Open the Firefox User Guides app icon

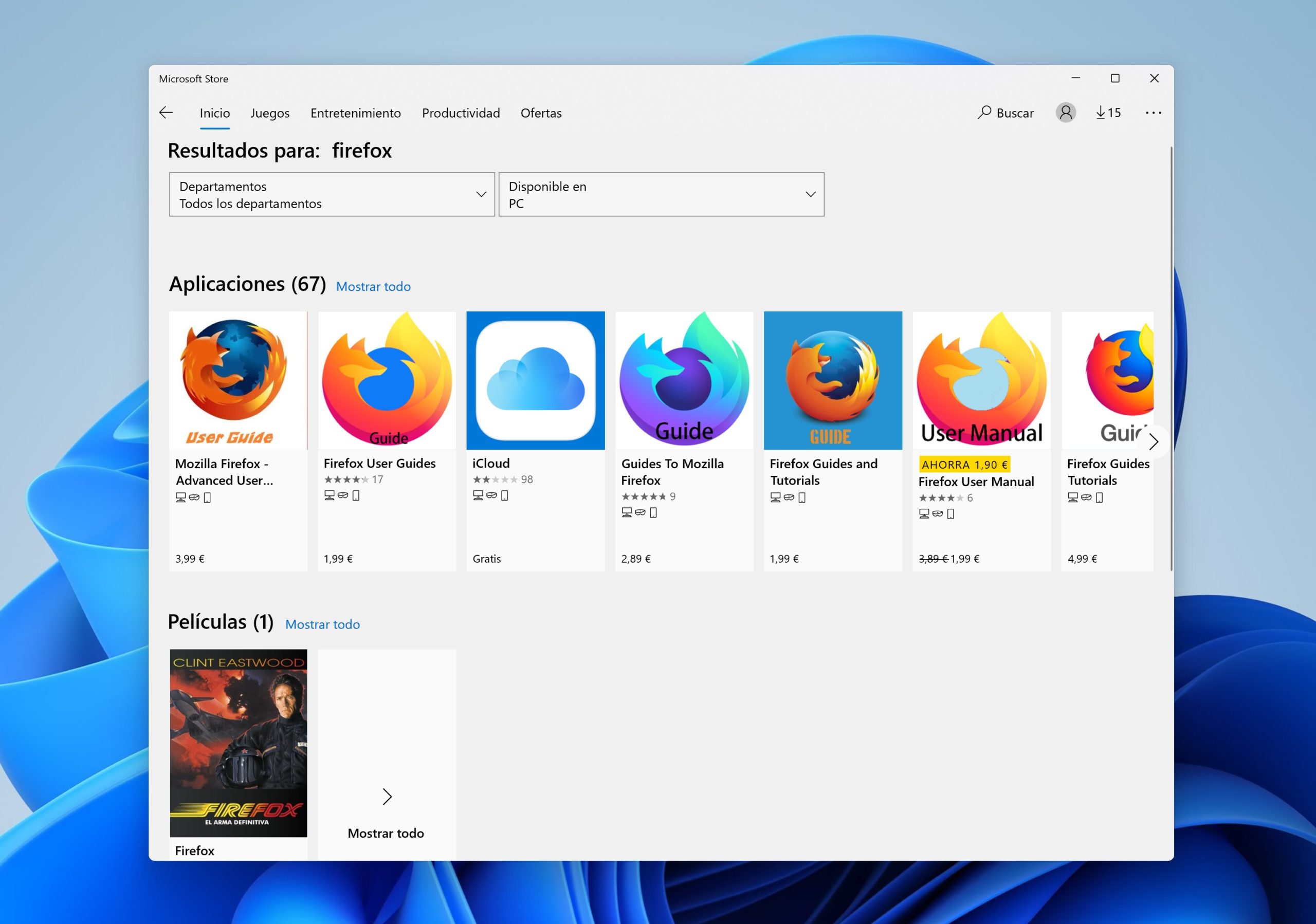(x=387, y=380)
